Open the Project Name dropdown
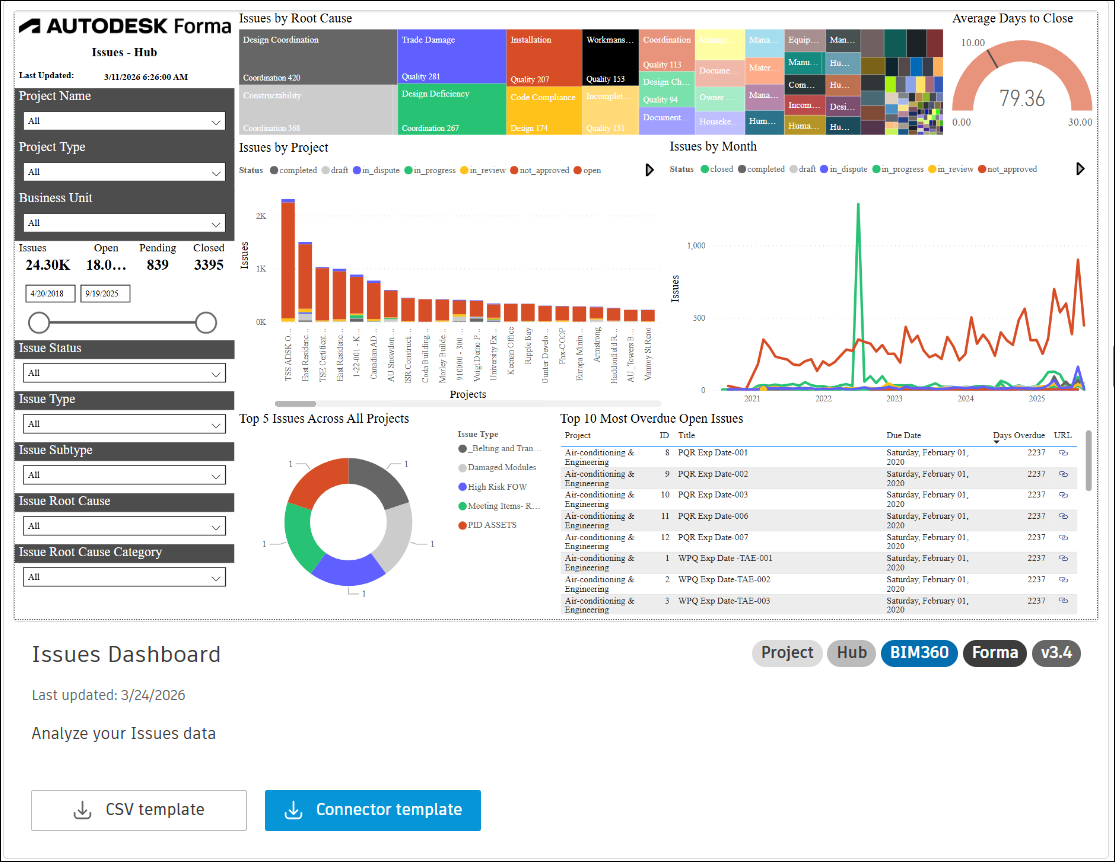Screen dimensions: 1115x862 pyautogui.click(x=124, y=121)
